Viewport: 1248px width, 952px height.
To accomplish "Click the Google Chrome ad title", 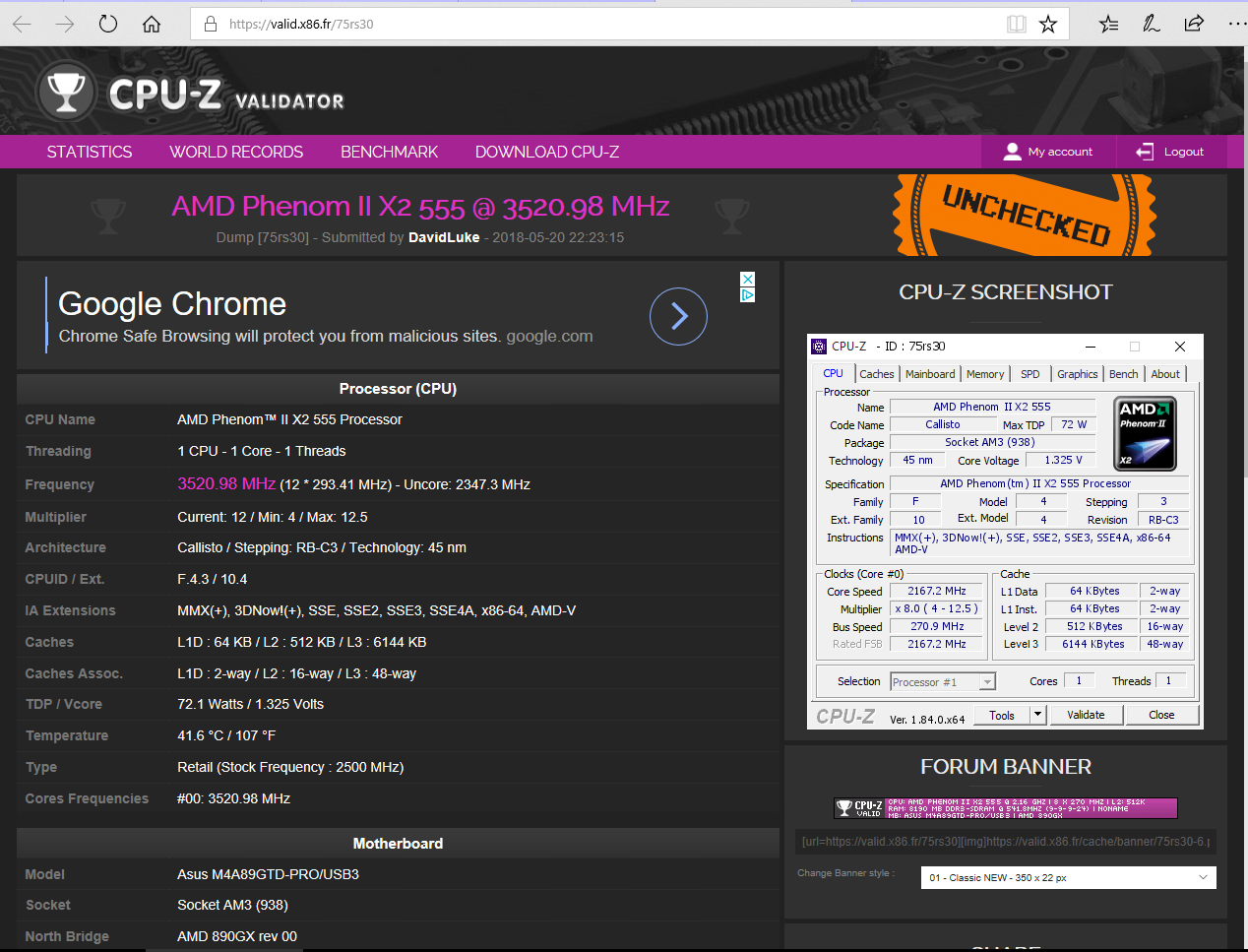I will click(x=172, y=304).
